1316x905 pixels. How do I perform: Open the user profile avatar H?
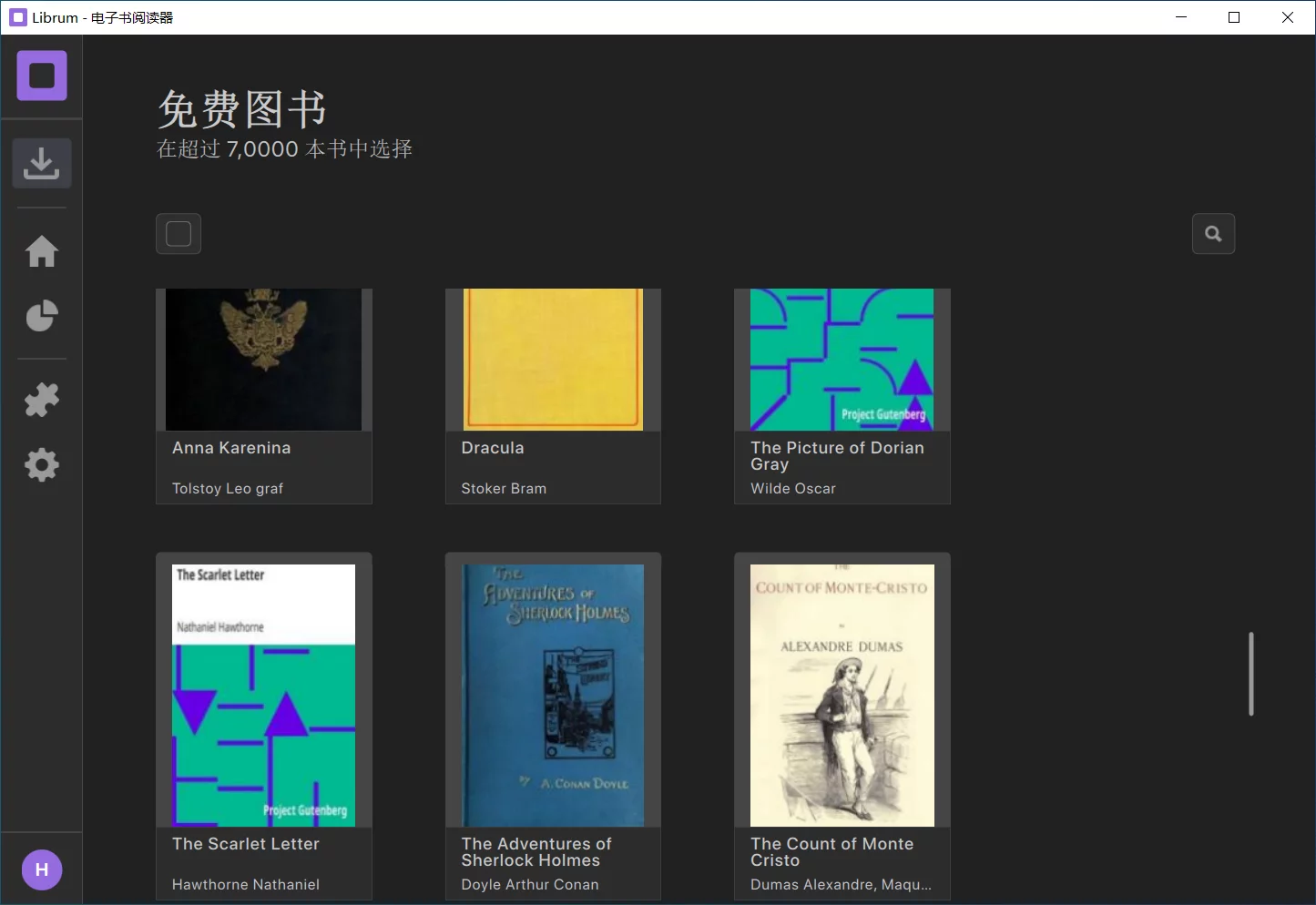(42, 869)
